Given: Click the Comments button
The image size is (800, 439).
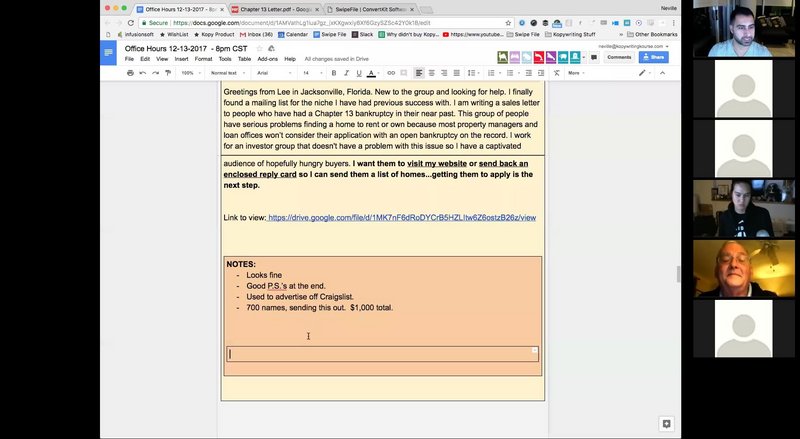Looking at the screenshot, I should (619, 57).
